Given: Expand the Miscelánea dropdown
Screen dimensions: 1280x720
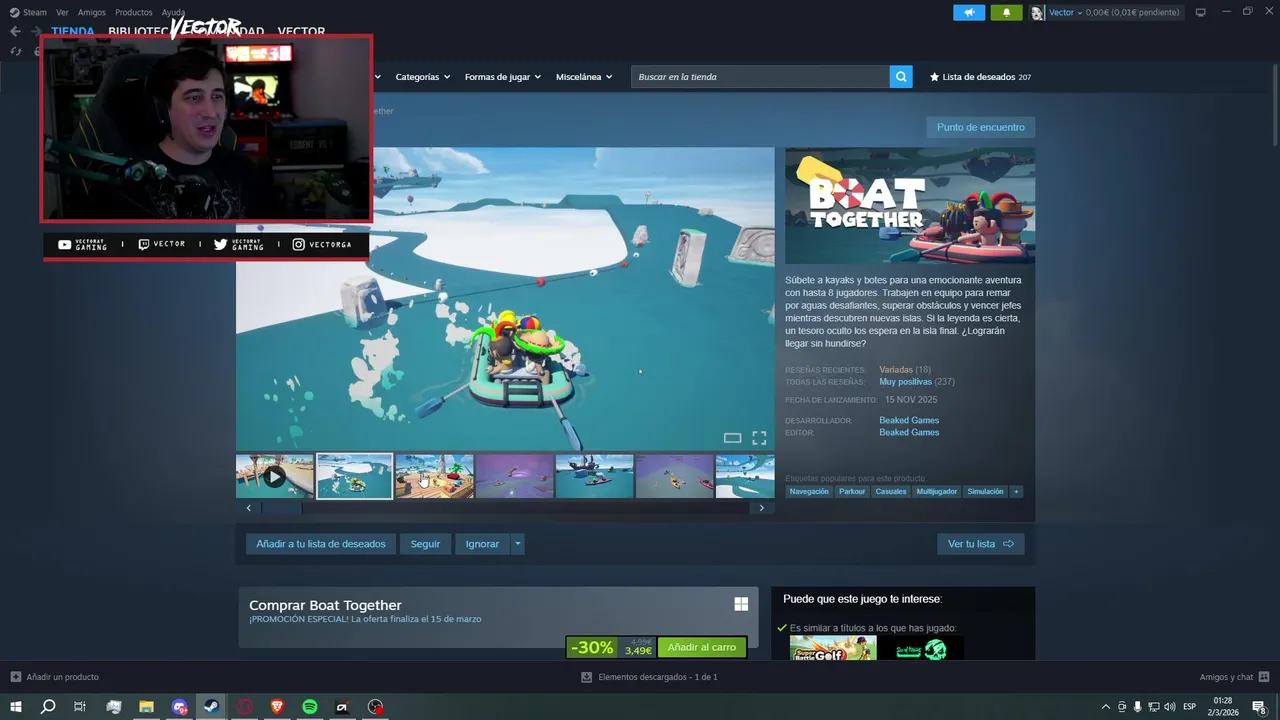Looking at the screenshot, I should point(584,77).
